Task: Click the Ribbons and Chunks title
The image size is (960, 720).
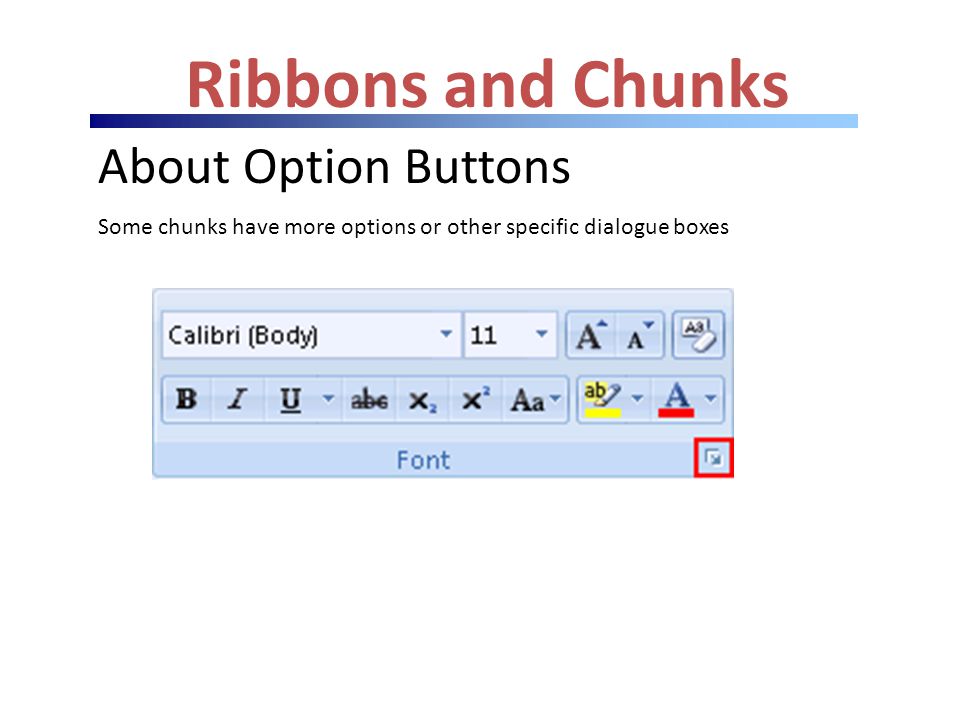Action: [x=487, y=84]
